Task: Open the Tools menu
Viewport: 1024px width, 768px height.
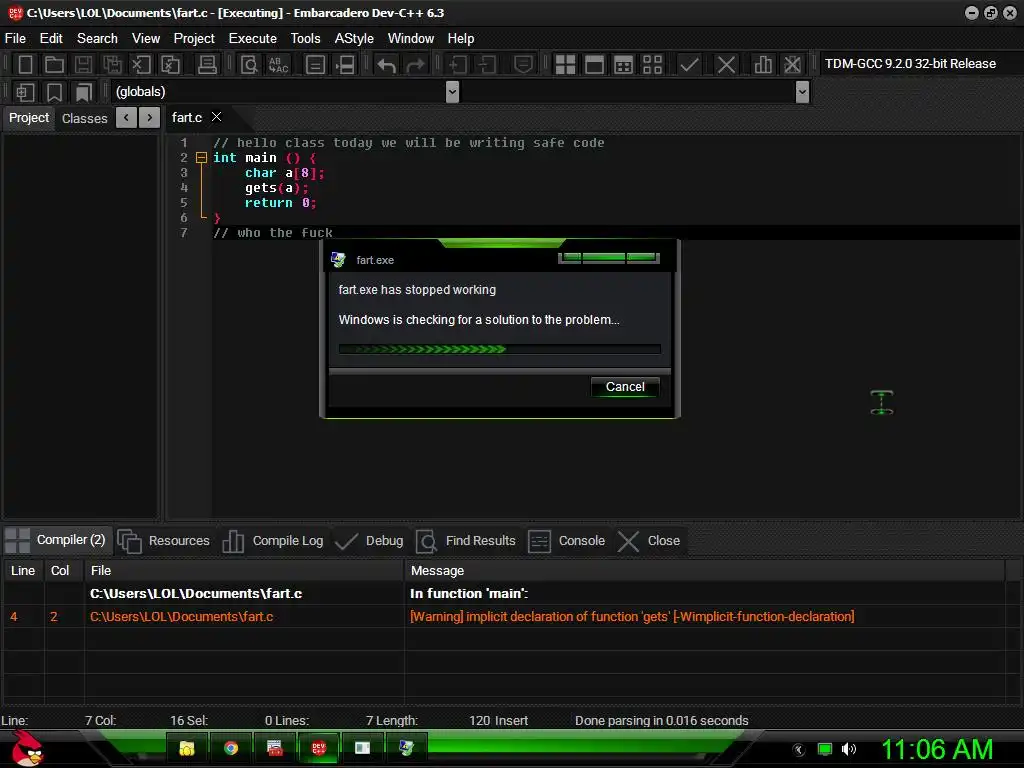Action: (x=306, y=39)
